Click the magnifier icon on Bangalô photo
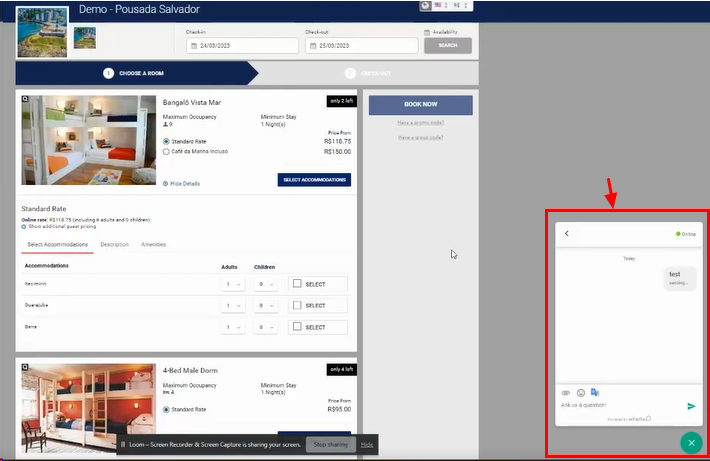 pos(26,100)
